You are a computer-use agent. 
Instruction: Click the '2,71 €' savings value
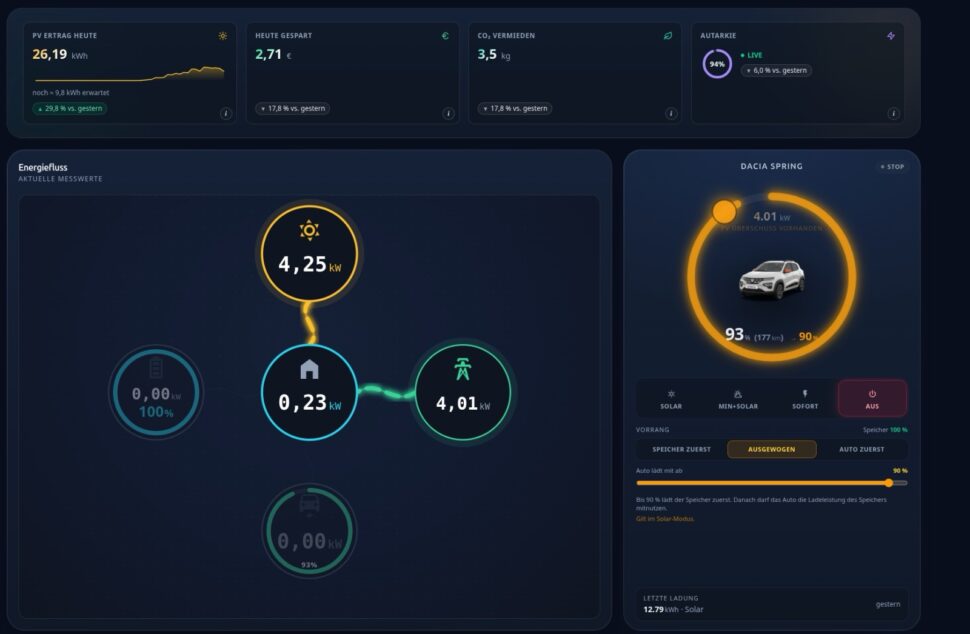[273, 54]
